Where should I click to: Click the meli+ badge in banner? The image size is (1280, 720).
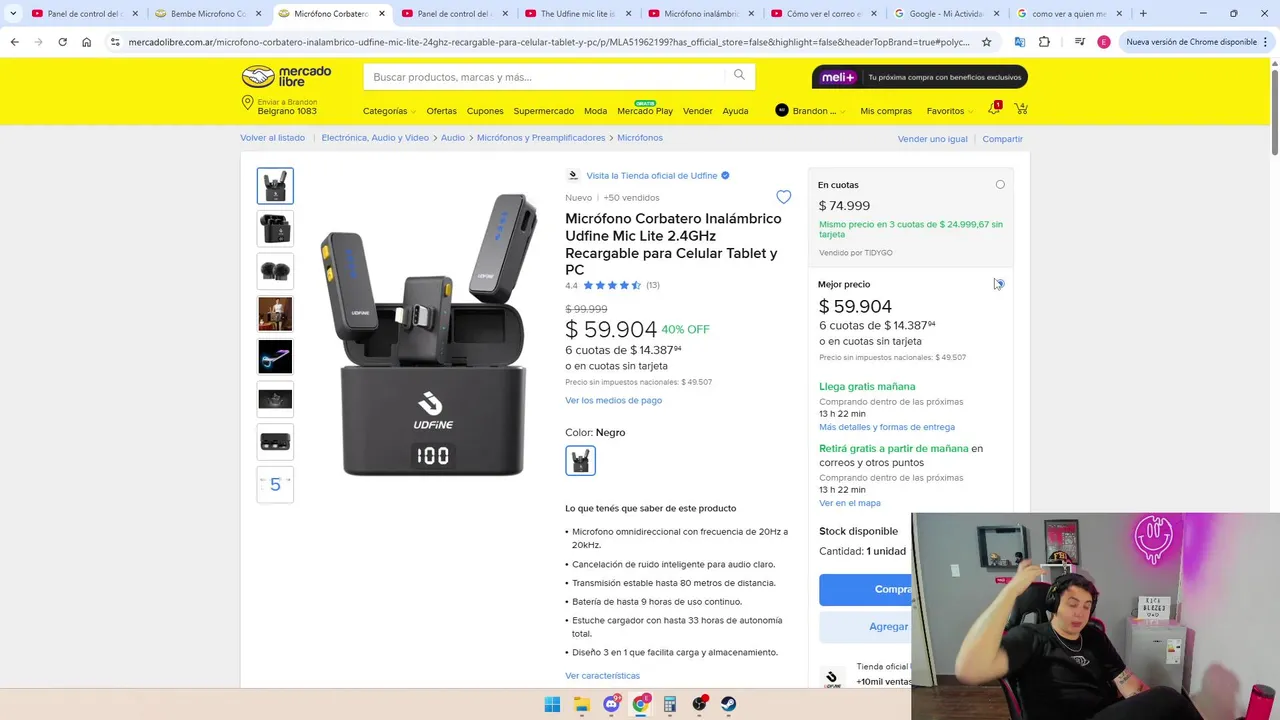click(838, 77)
